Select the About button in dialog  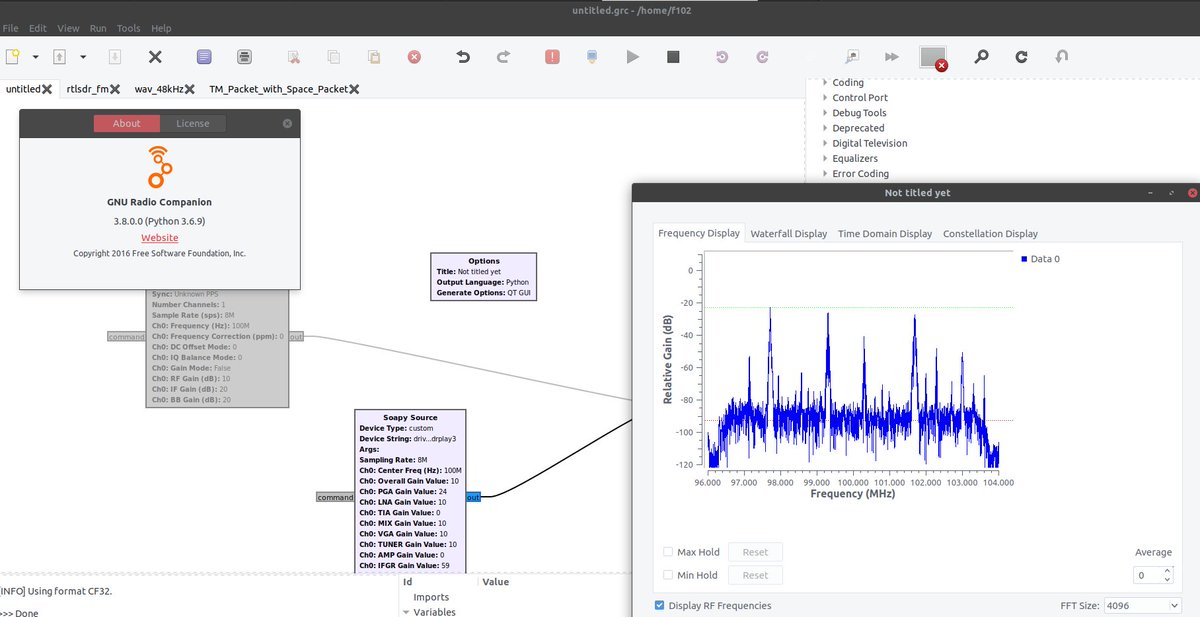pyautogui.click(x=127, y=124)
